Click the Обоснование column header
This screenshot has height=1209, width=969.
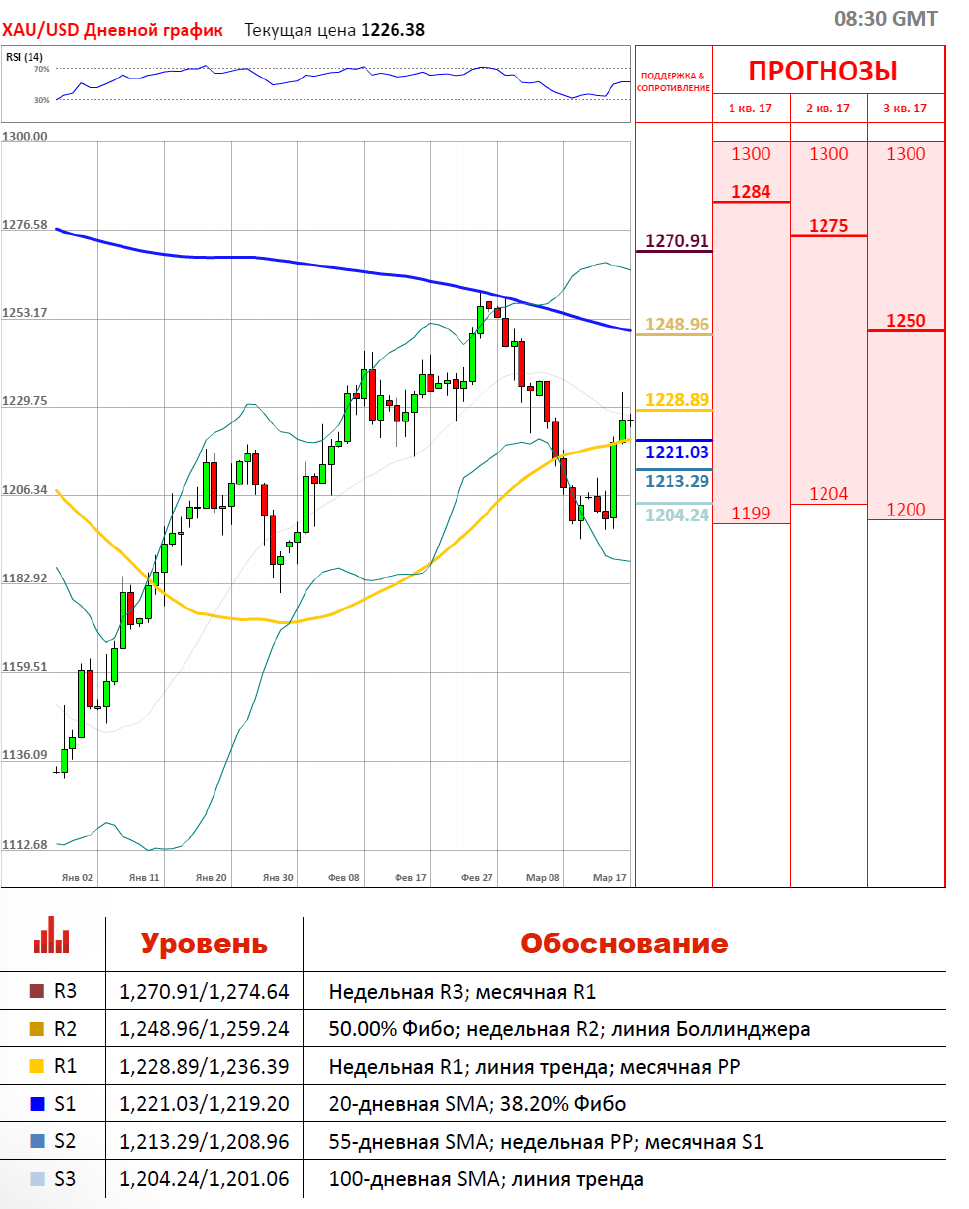coord(624,944)
